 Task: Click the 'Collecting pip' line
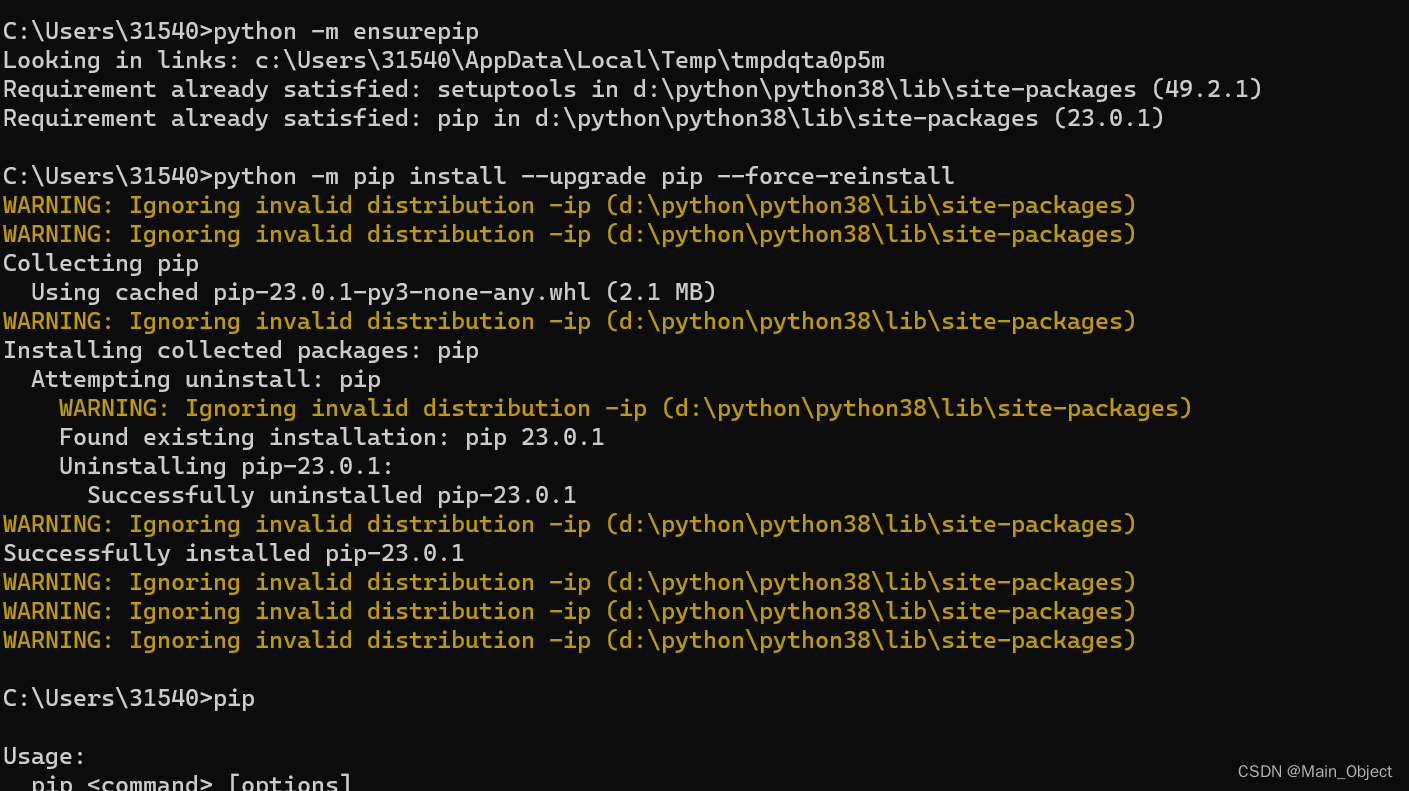(x=101, y=263)
